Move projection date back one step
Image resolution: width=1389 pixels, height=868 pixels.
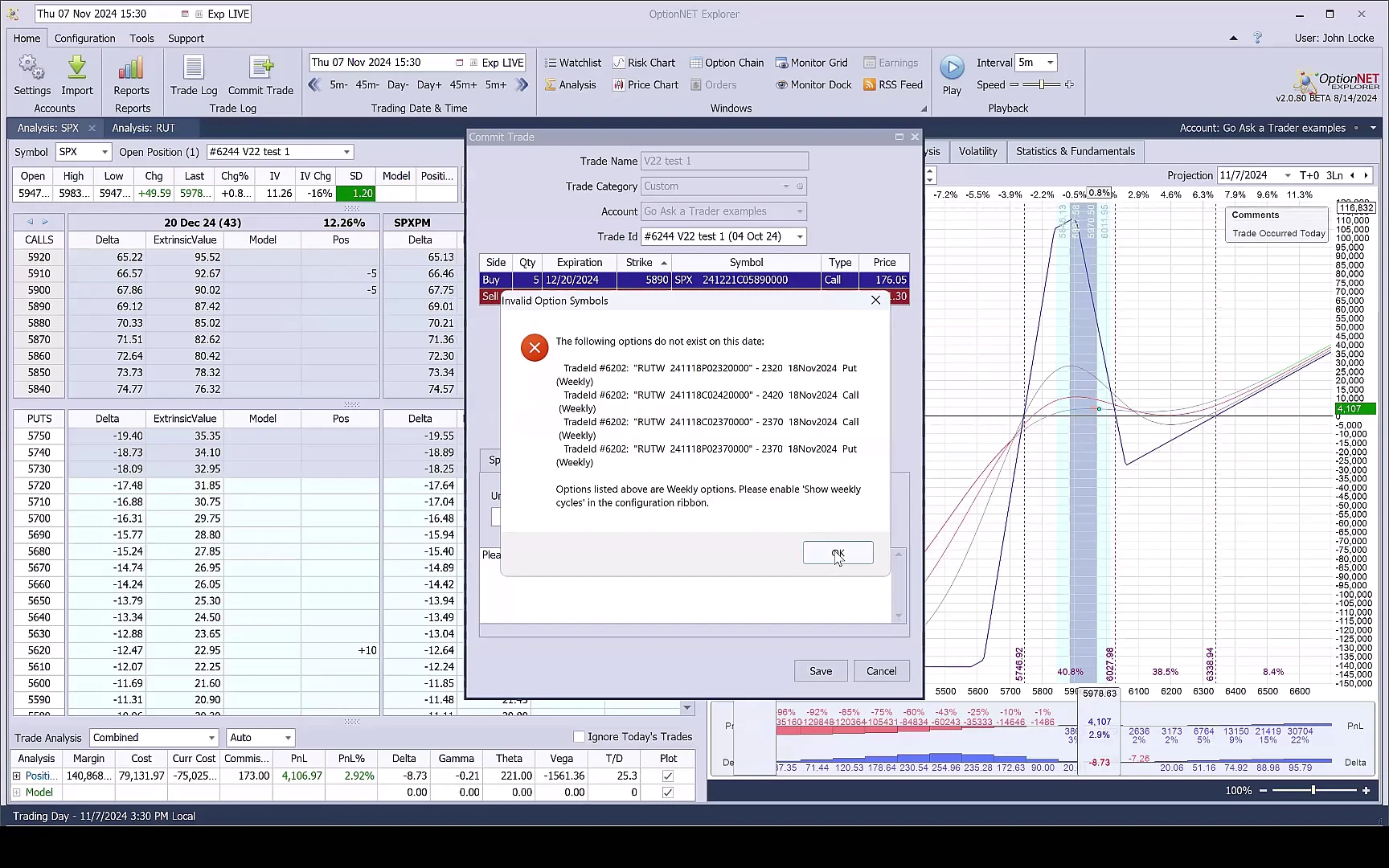[1353, 175]
